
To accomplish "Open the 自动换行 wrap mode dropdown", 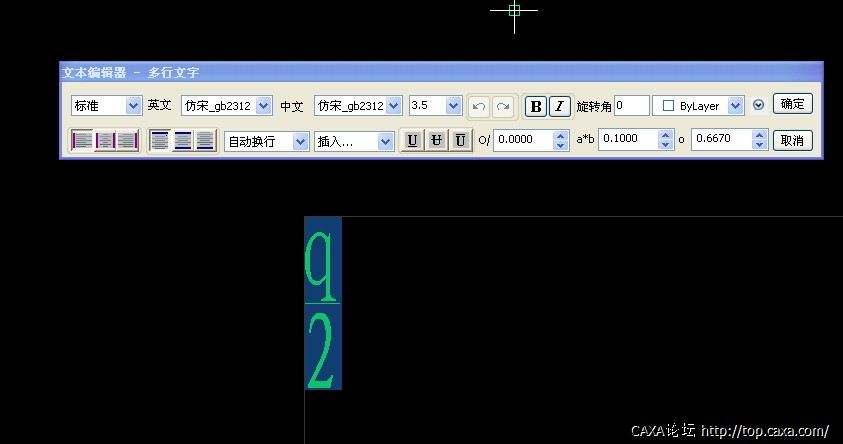I will pos(300,142).
